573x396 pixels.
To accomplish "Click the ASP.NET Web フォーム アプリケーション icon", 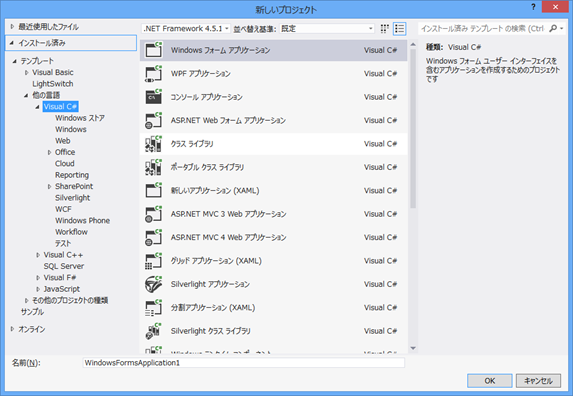I will point(153,120).
